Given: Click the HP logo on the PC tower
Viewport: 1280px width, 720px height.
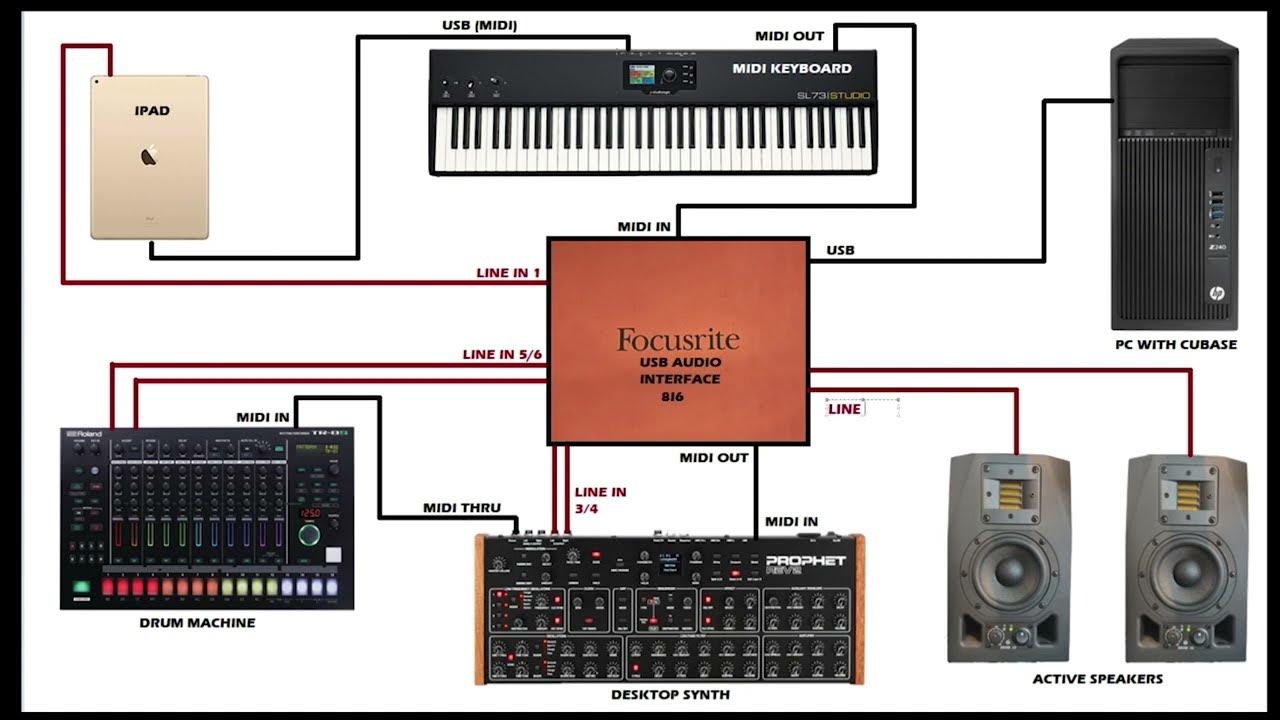Looking at the screenshot, I should [x=1216, y=293].
